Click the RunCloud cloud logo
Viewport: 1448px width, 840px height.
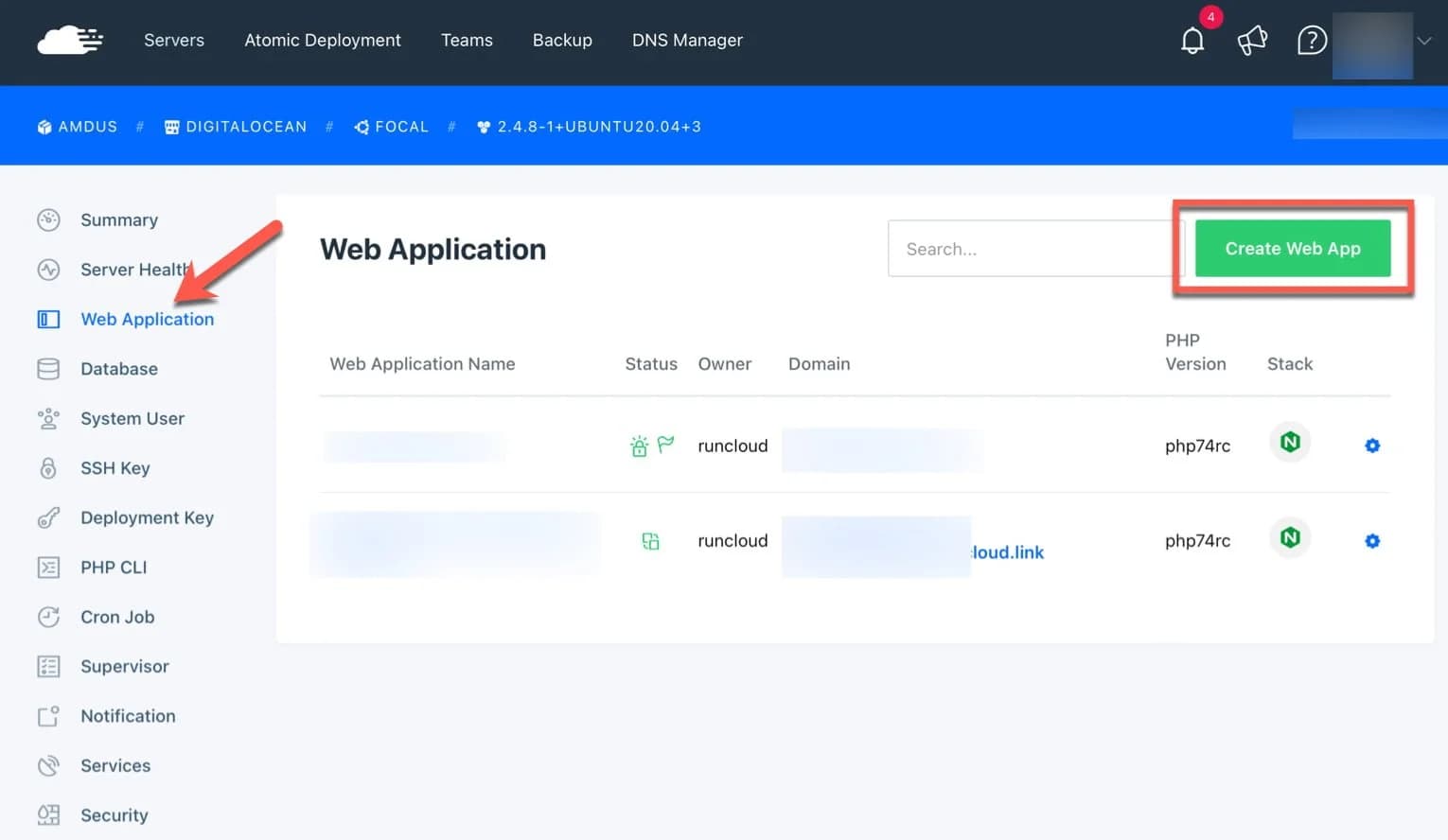[70, 40]
